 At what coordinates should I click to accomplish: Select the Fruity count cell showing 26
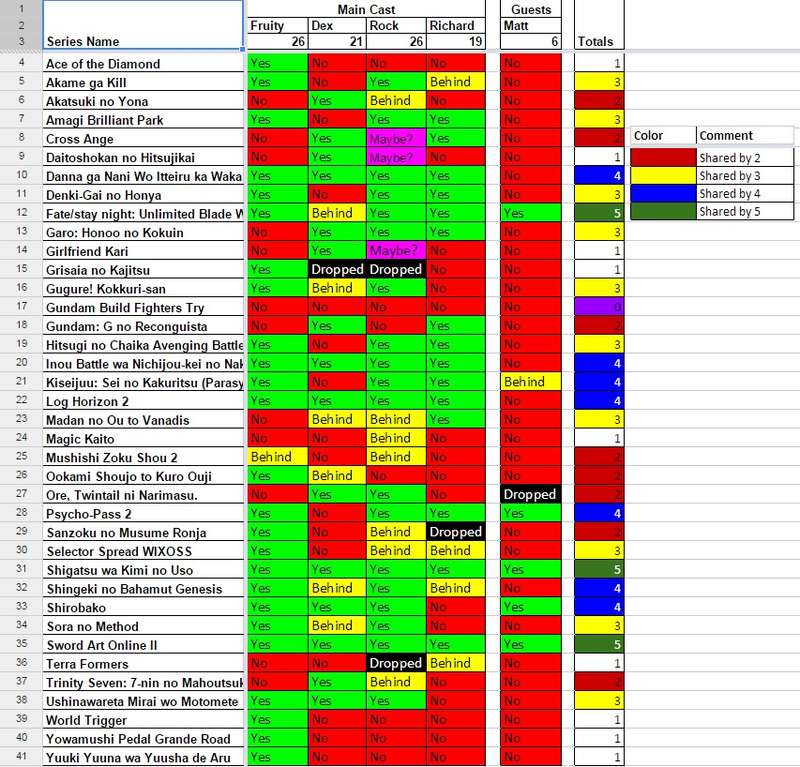tap(278, 41)
